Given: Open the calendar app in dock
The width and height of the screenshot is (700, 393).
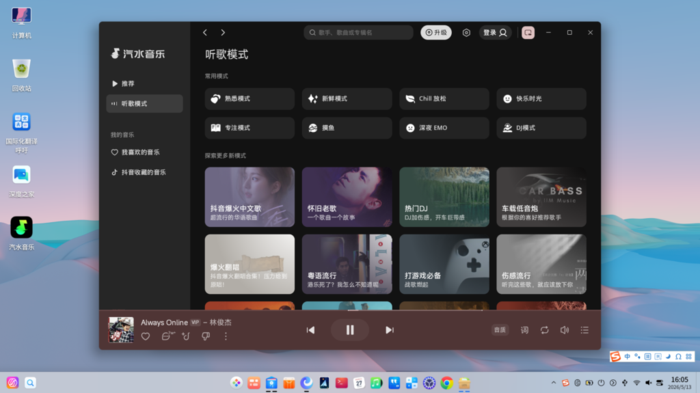Looking at the screenshot, I should pos(359,383).
